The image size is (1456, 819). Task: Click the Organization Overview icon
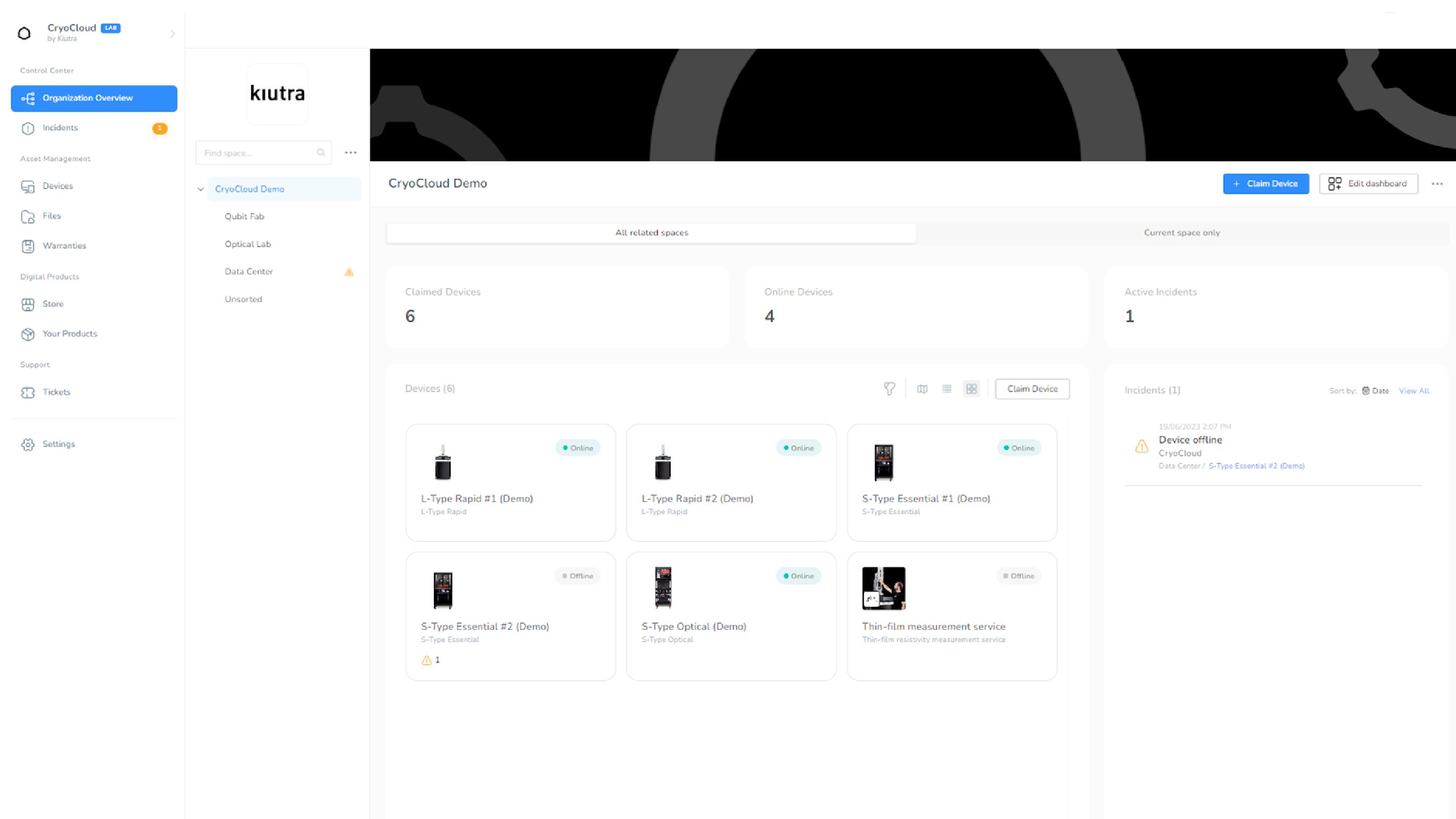pyautogui.click(x=29, y=97)
